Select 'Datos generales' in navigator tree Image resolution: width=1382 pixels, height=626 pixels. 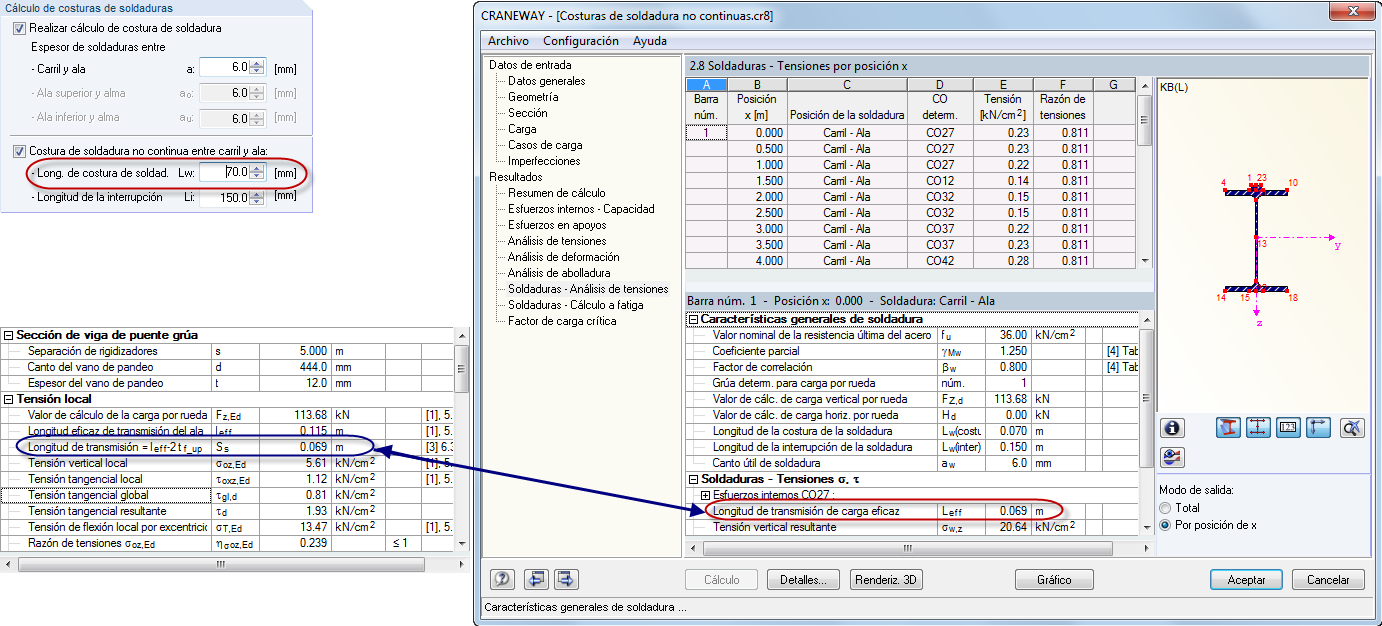[547, 81]
